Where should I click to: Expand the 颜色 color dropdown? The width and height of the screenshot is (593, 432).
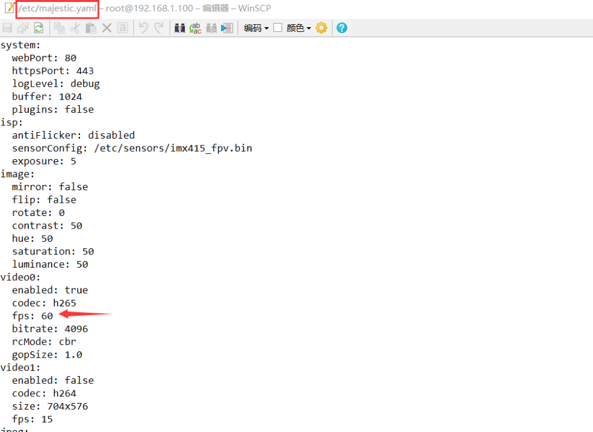tap(299, 28)
